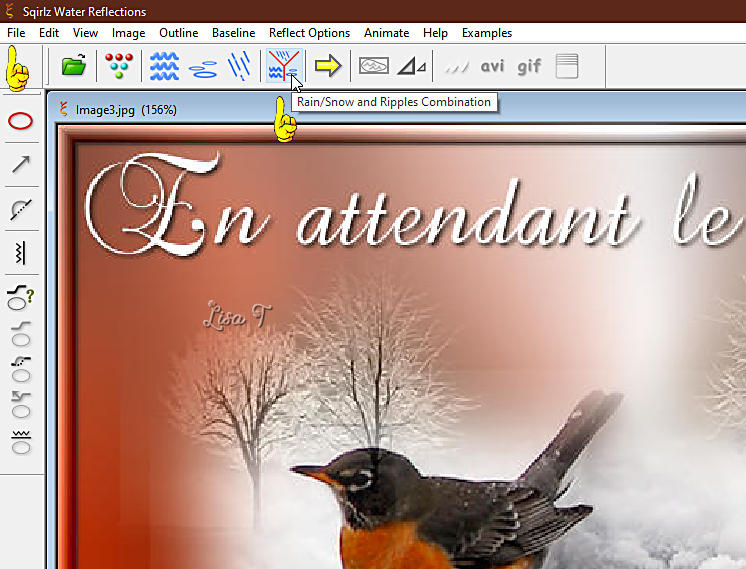Select the diagonal arrow tool
Screen dimensions: 746x569
point(21,164)
